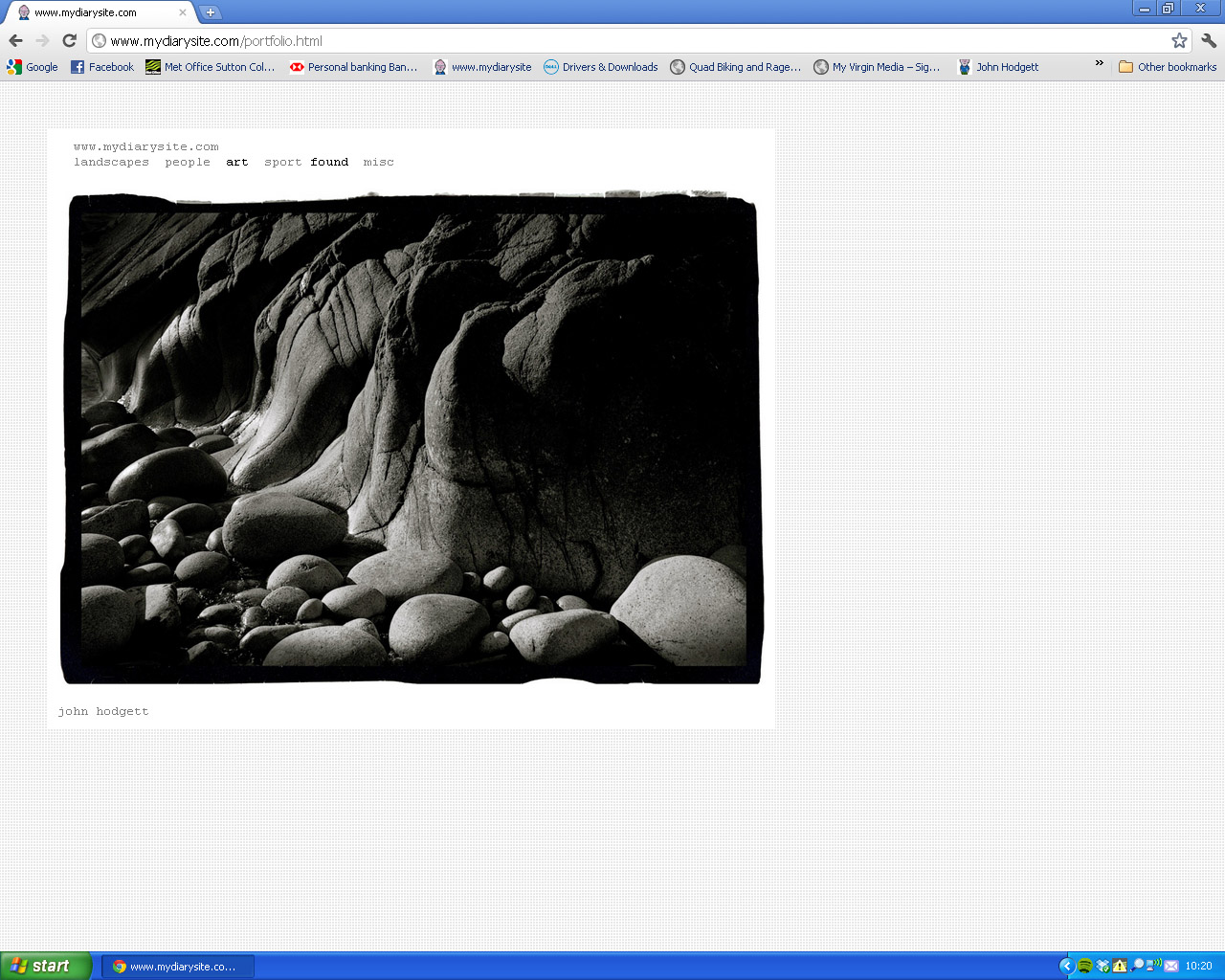
Task: Open the Google bookmark
Action: (x=33, y=67)
